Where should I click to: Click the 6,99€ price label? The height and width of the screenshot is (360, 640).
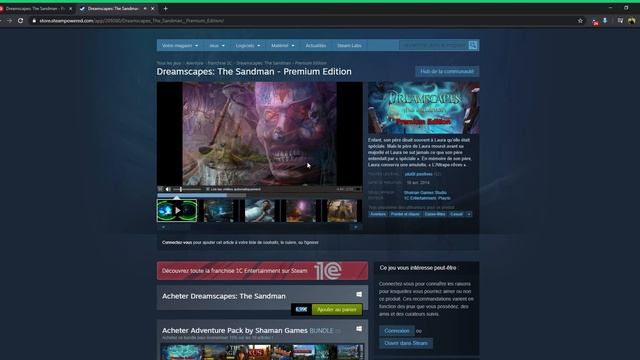point(301,309)
